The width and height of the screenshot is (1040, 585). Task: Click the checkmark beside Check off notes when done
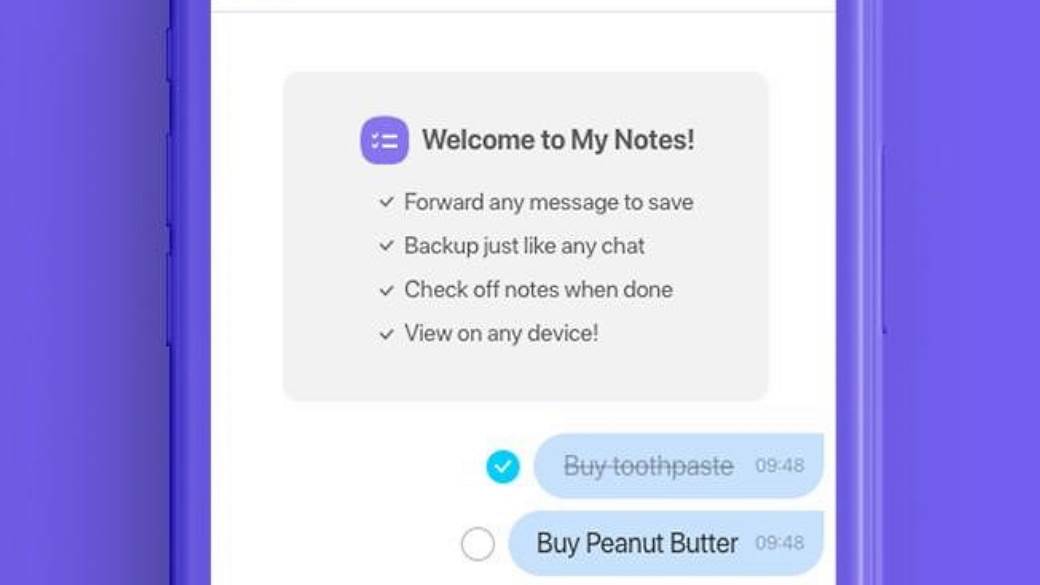385,290
